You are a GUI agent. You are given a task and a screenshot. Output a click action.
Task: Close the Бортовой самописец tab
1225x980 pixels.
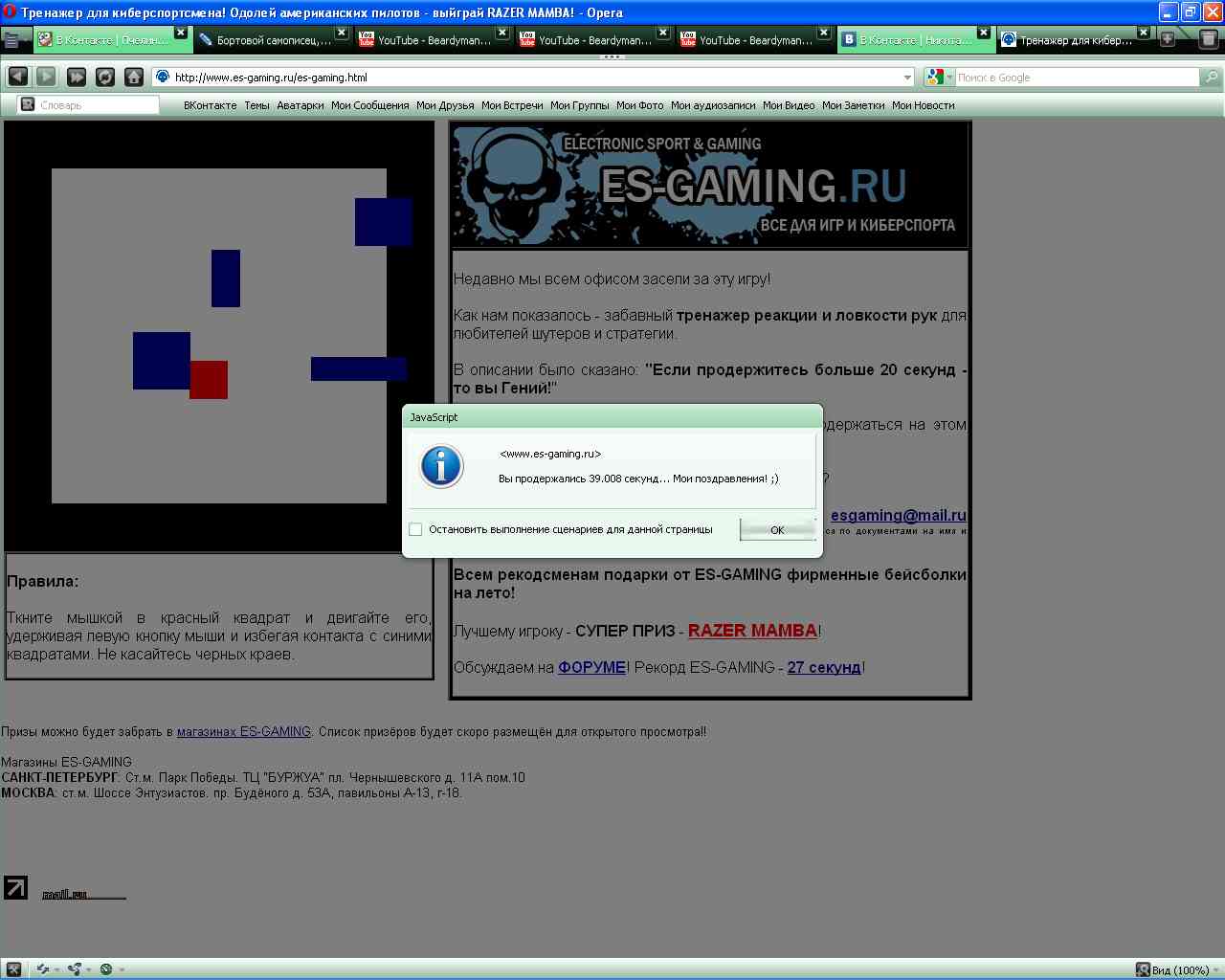342,33
